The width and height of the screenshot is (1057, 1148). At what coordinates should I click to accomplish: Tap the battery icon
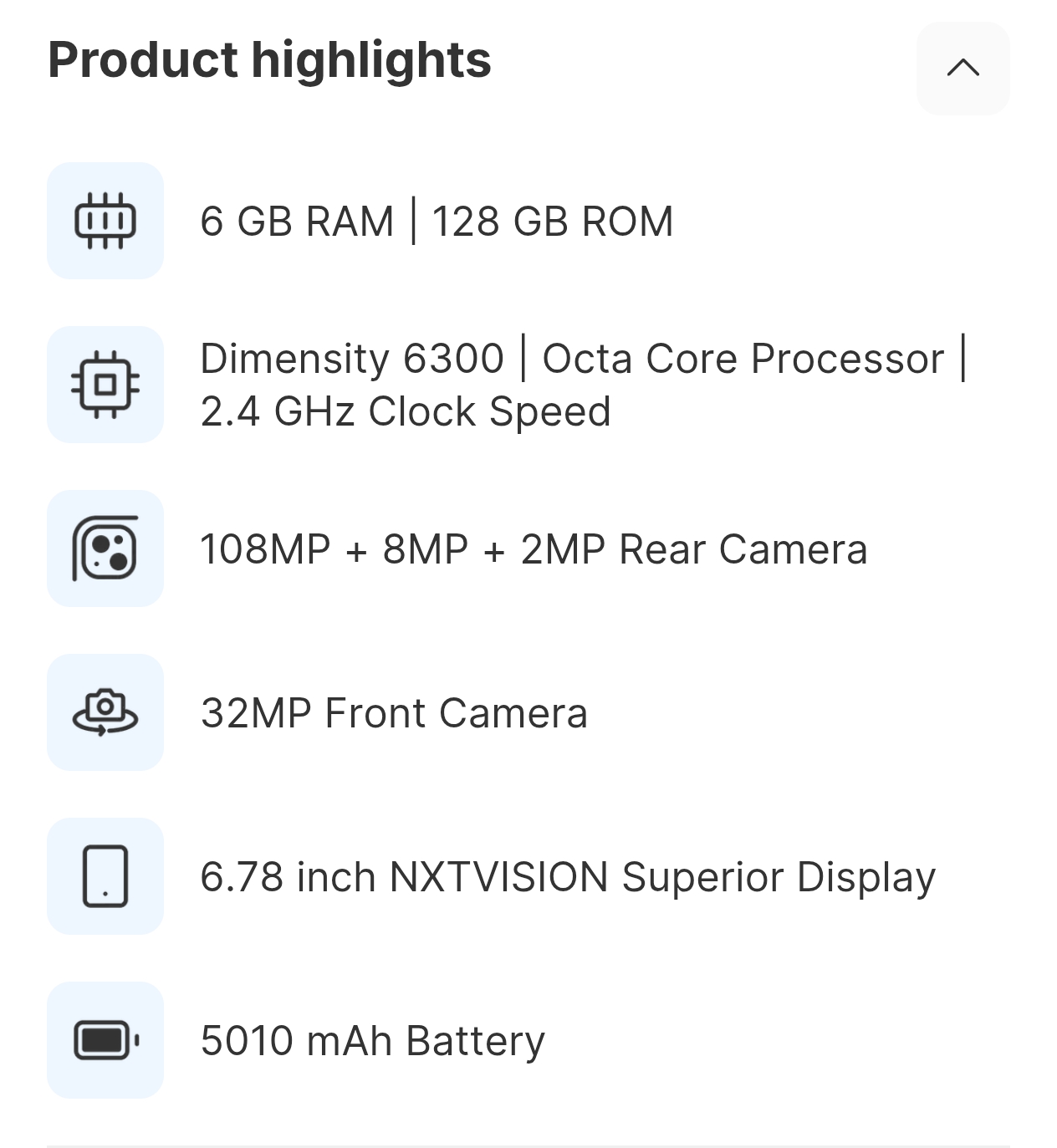tap(105, 1040)
